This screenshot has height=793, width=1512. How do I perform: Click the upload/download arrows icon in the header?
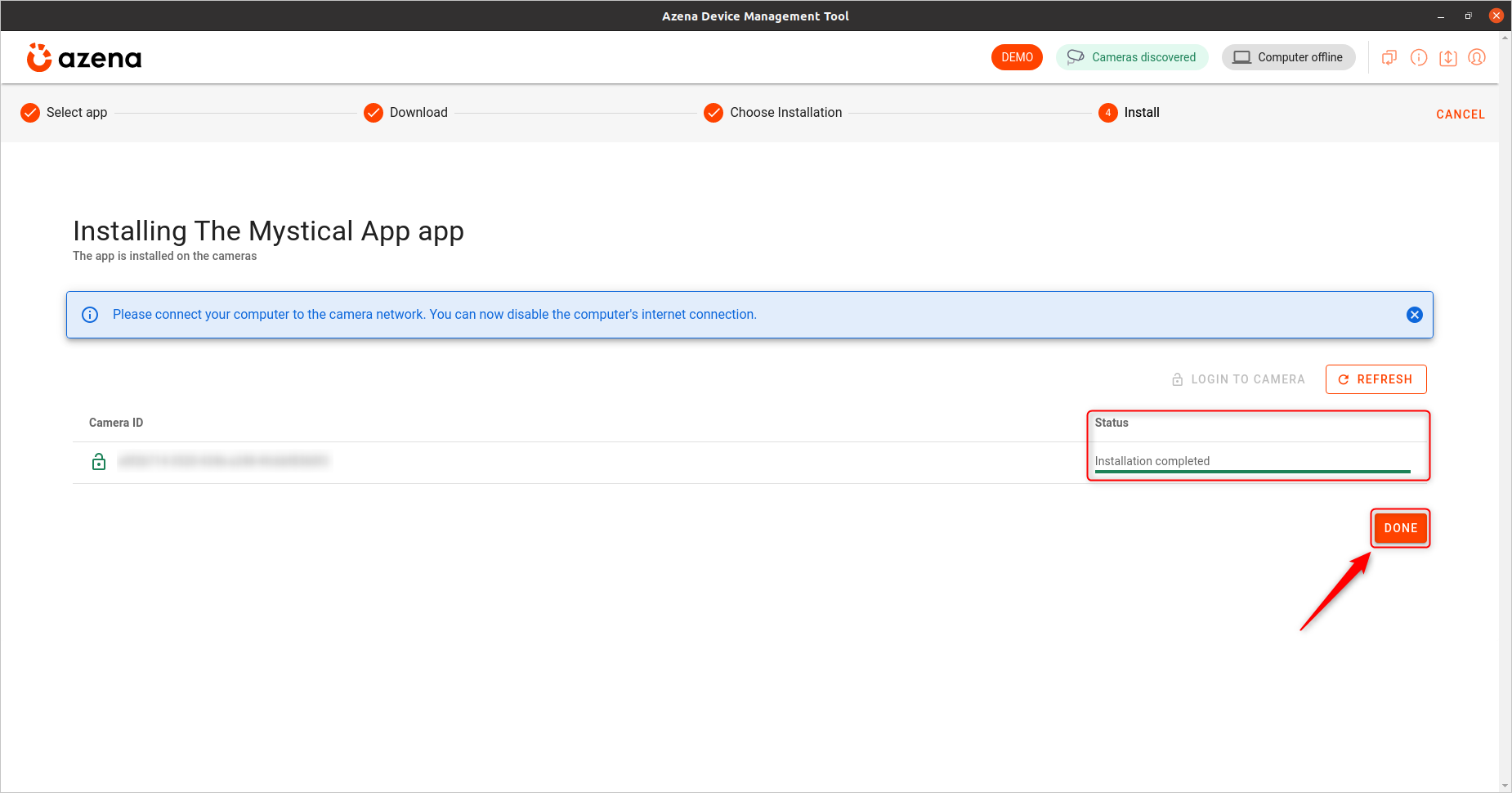pyautogui.click(x=1448, y=57)
